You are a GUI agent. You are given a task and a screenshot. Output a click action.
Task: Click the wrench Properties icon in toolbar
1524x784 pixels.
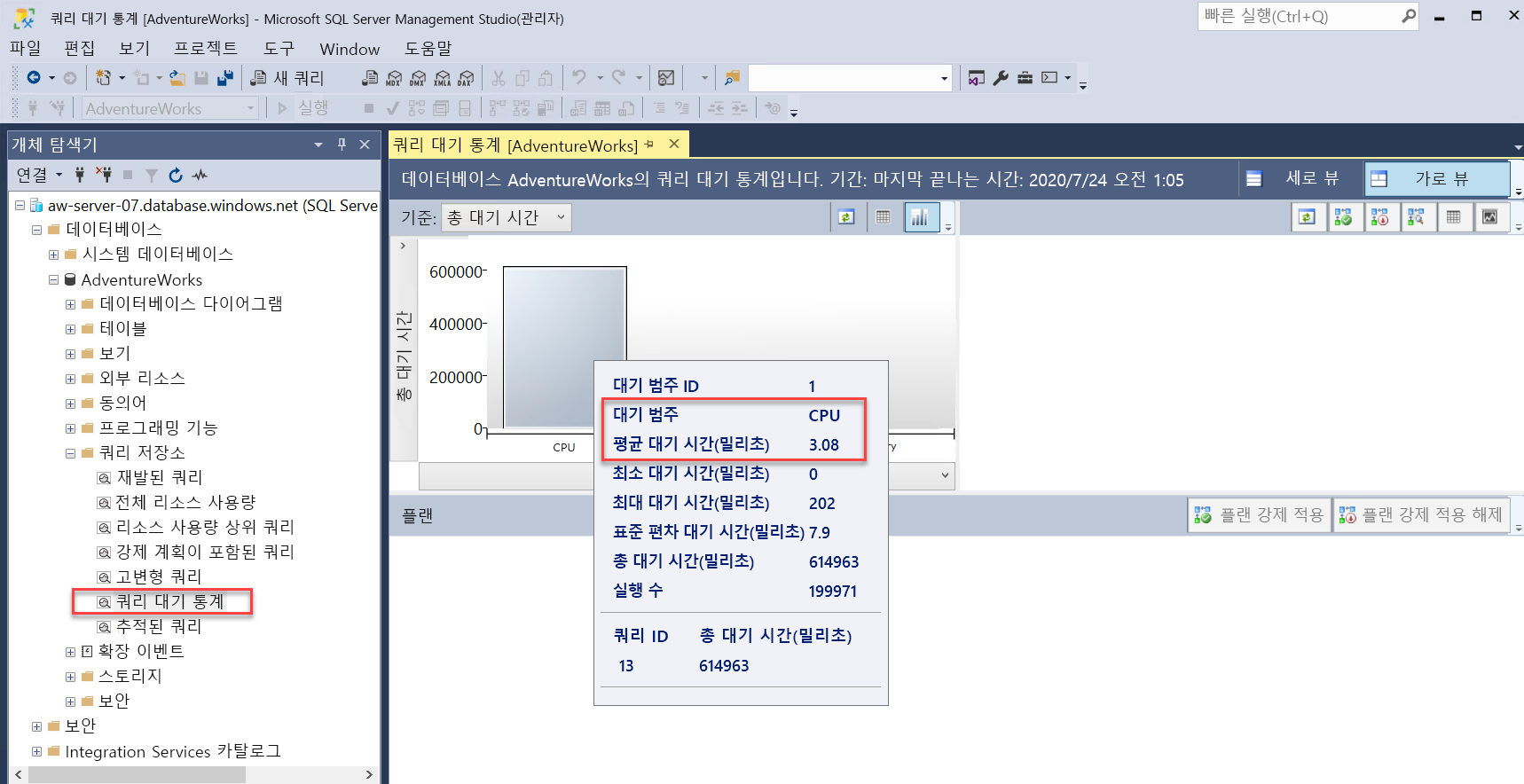(1001, 78)
